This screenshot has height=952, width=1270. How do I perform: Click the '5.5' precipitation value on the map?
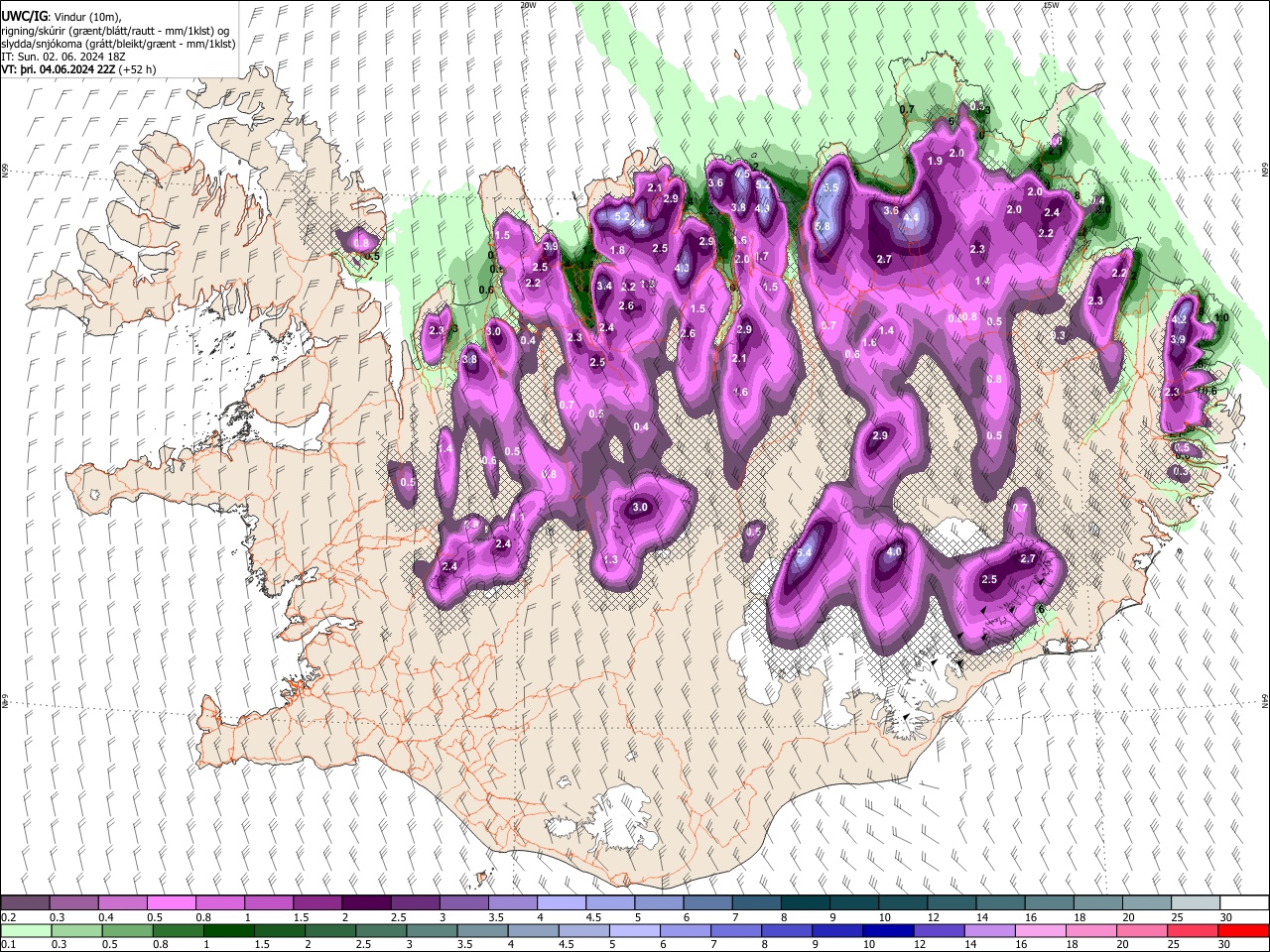pyautogui.click(x=831, y=187)
